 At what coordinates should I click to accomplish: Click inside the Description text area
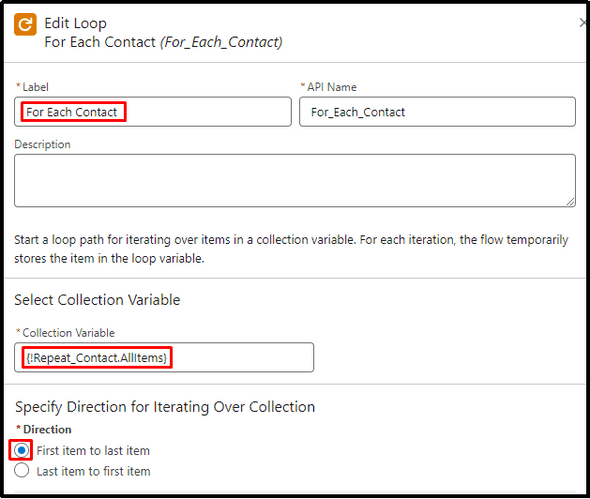295,181
